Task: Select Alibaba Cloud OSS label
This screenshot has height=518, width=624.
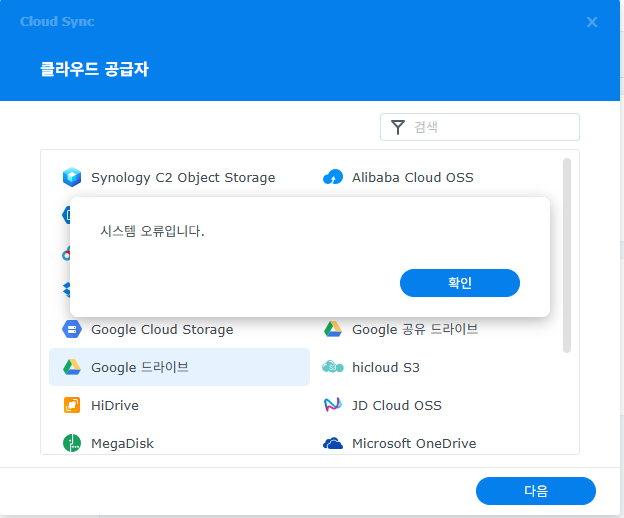Action: pos(413,177)
